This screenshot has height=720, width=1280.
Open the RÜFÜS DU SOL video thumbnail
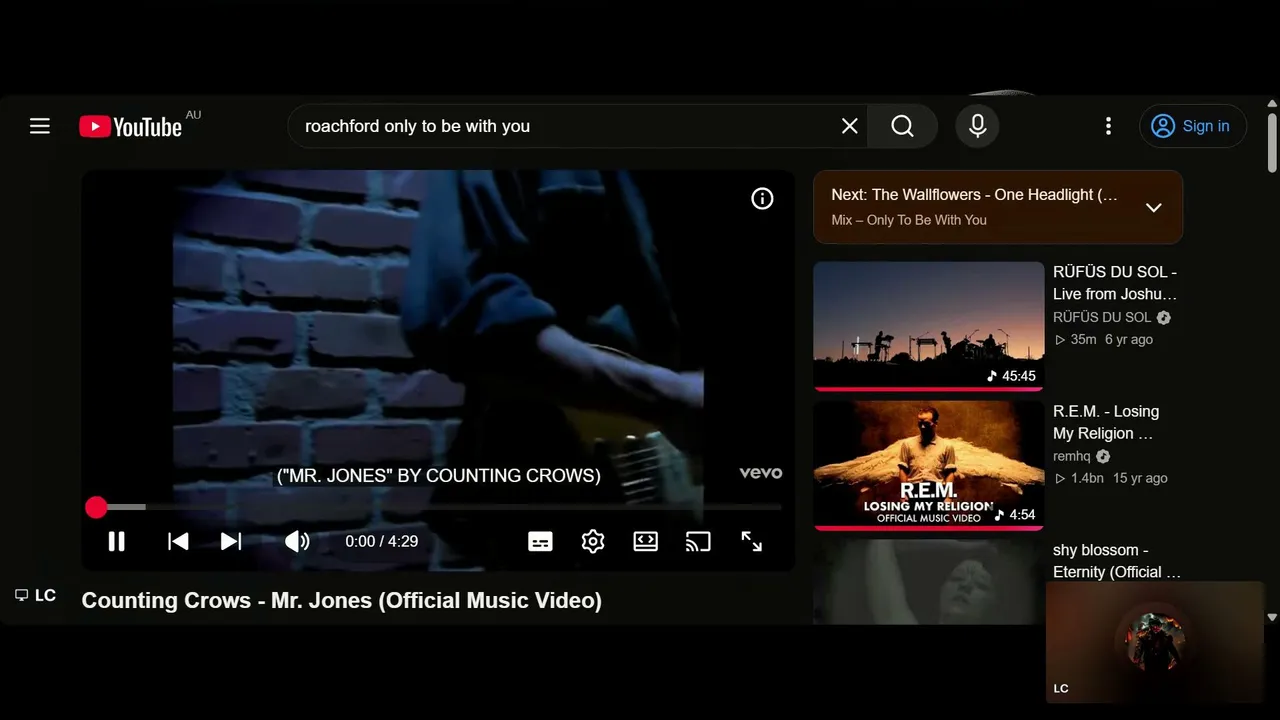click(929, 326)
